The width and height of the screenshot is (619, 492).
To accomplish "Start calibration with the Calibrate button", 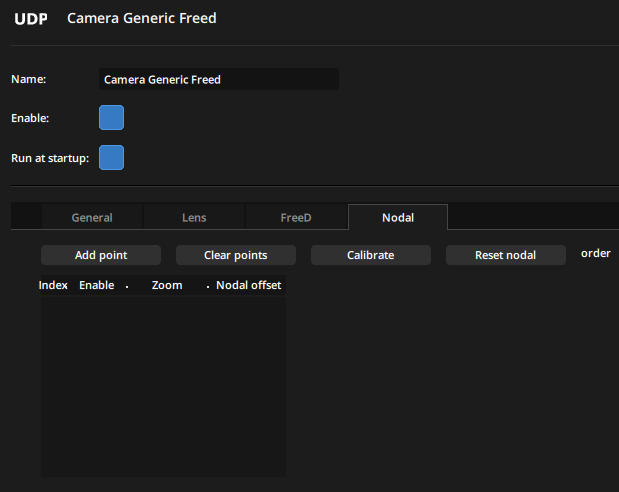I will [x=370, y=255].
